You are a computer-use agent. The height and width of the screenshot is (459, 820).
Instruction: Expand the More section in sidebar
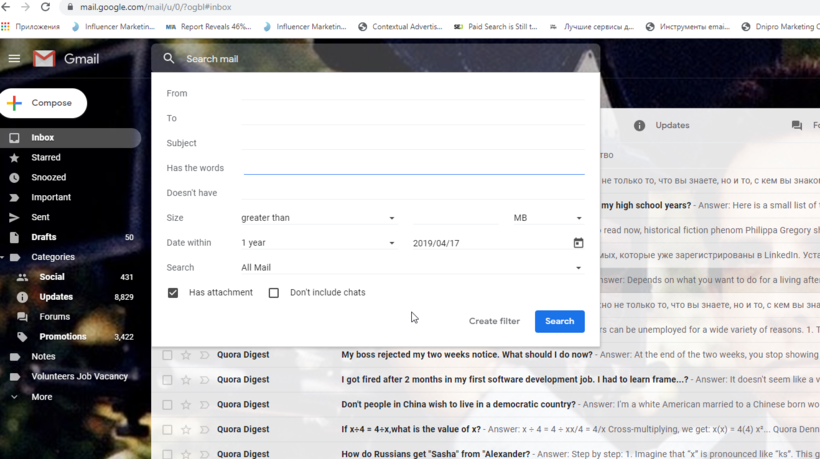point(41,397)
